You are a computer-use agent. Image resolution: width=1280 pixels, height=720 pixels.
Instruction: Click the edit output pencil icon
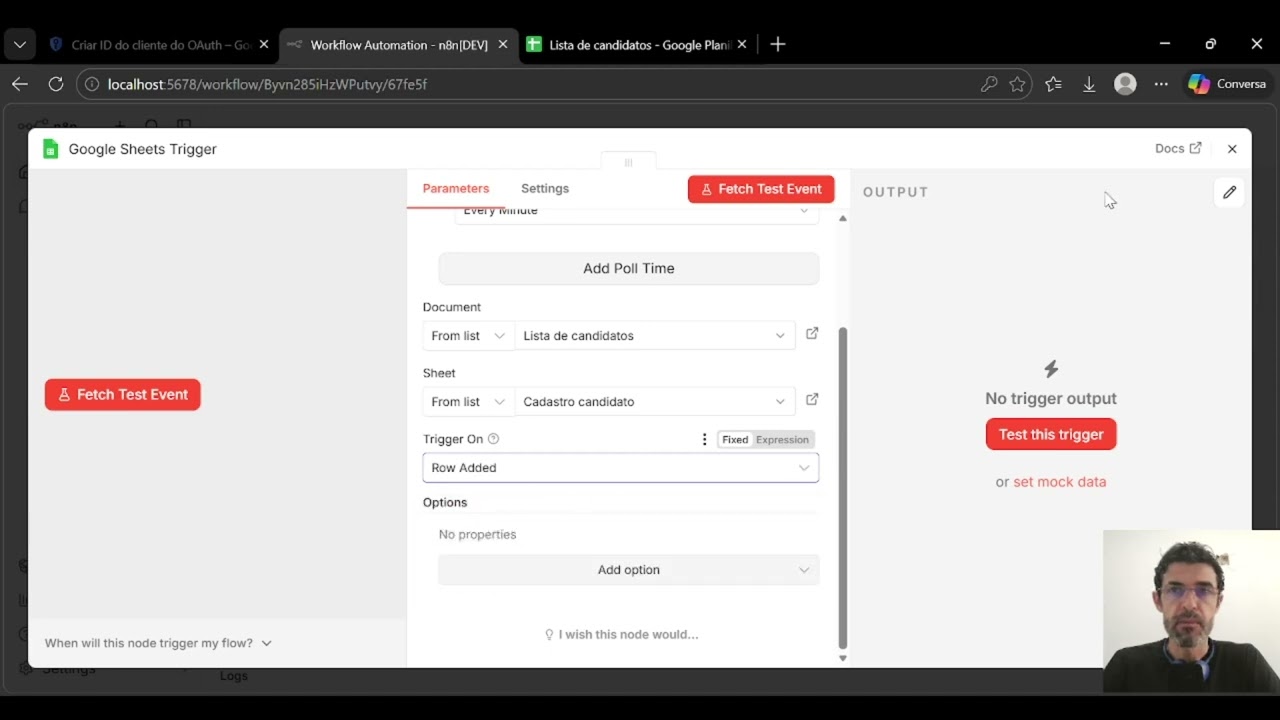pos(1229,192)
